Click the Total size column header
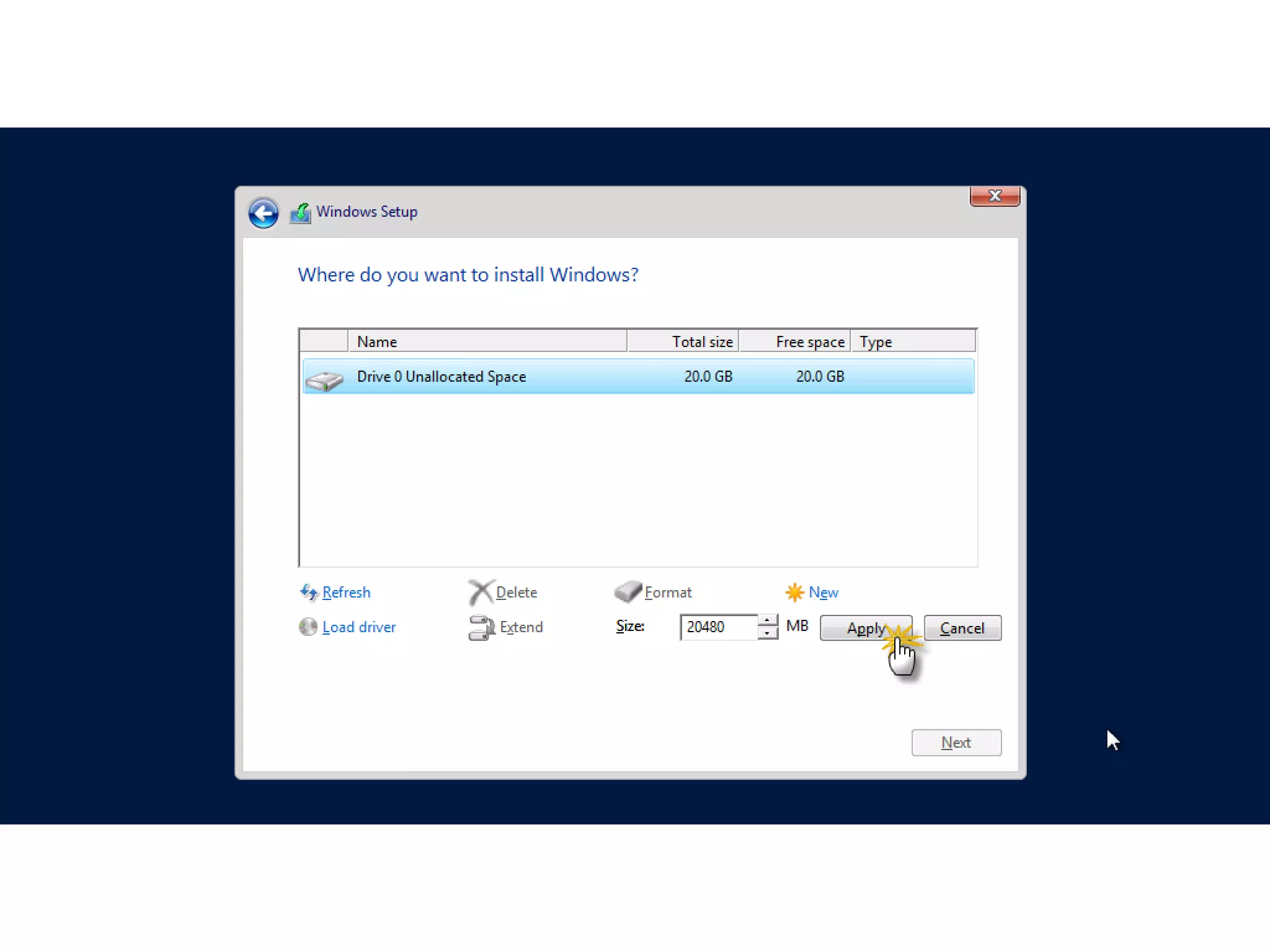Image resolution: width=1270 pixels, height=952 pixels. point(683,342)
